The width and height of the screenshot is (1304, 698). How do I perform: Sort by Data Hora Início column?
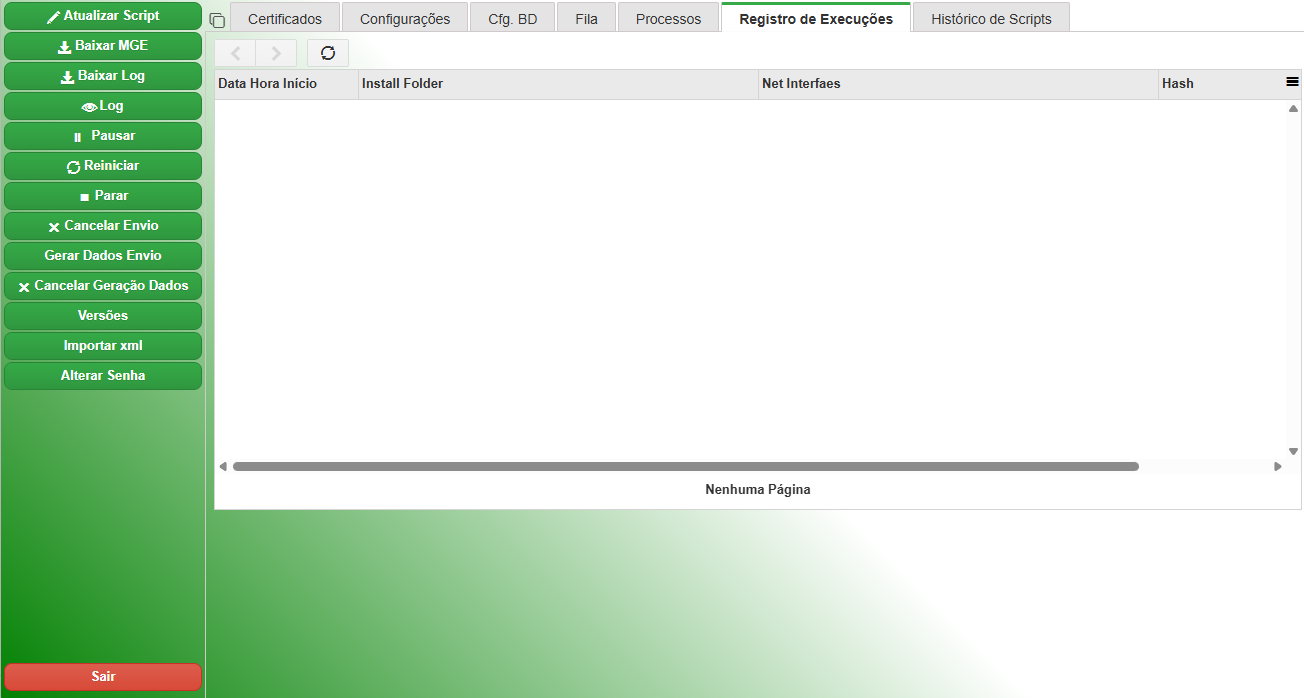coord(287,84)
